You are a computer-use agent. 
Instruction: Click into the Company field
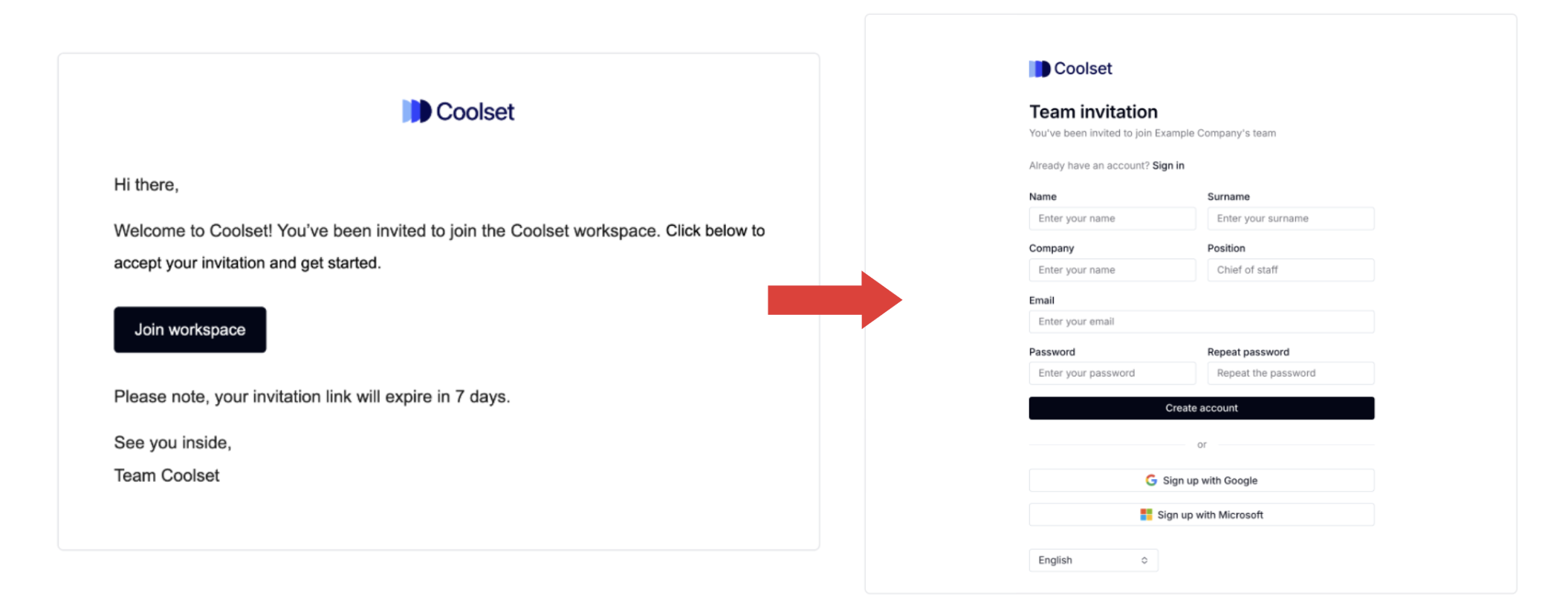click(x=1112, y=270)
